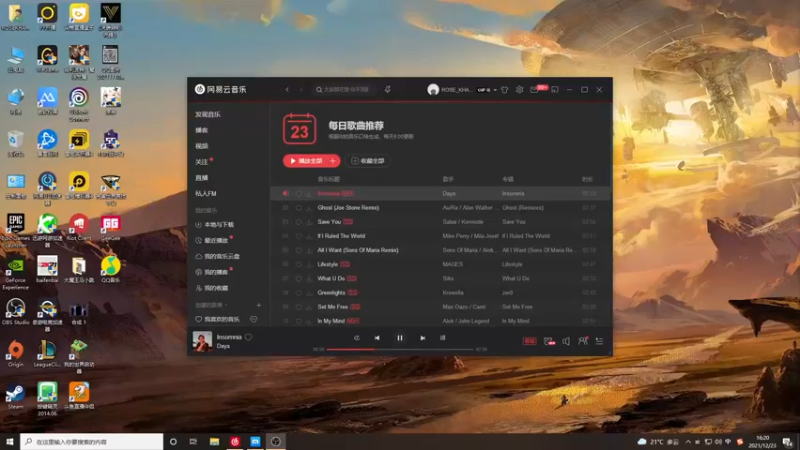Image resolution: width=800 pixels, height=450 pixels.
Task: Like All I Want (Sons Of Maria Remix)
Action: 298,250
